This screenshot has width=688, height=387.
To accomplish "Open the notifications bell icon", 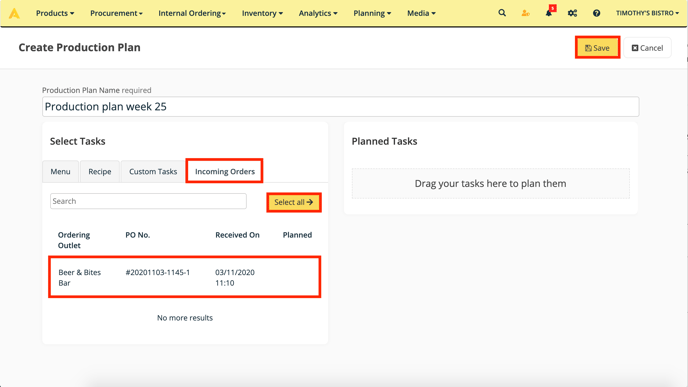I will 548,13.
